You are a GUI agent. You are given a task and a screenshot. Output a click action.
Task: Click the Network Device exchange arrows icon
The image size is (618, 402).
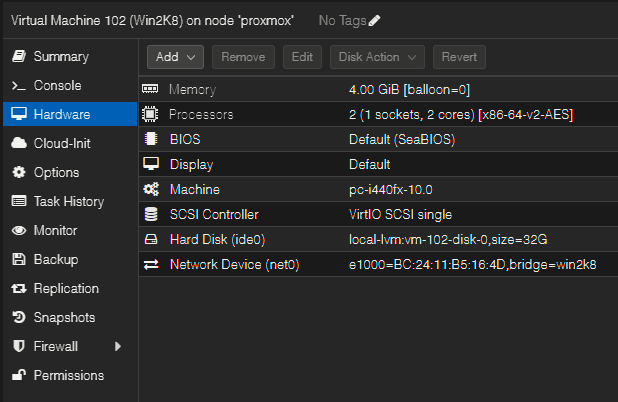point(151,264)
